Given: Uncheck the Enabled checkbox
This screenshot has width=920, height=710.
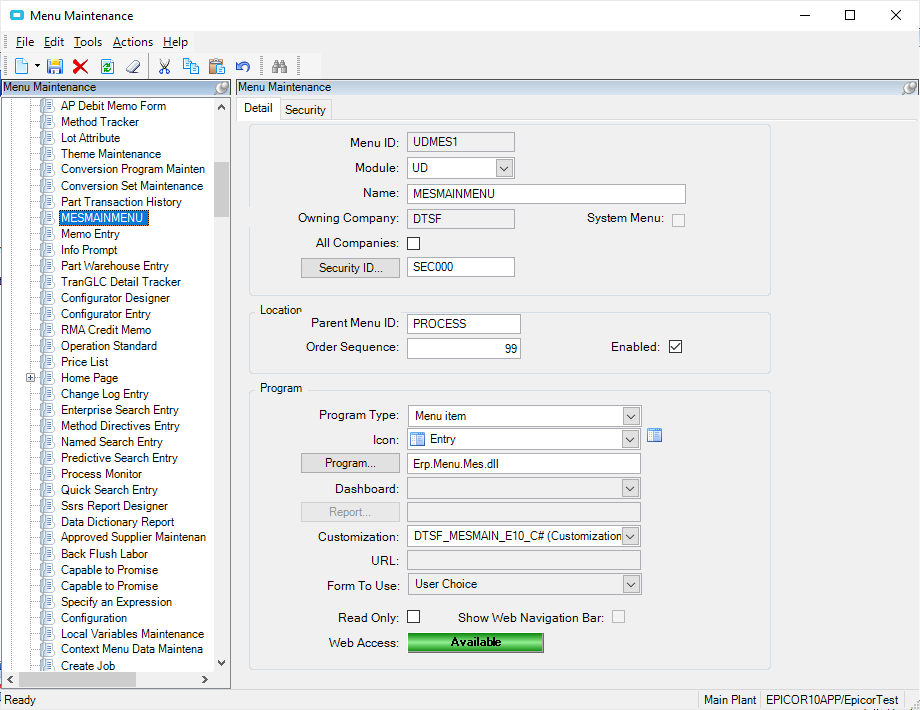Looking at the screenshot, I should click(675, 347).
